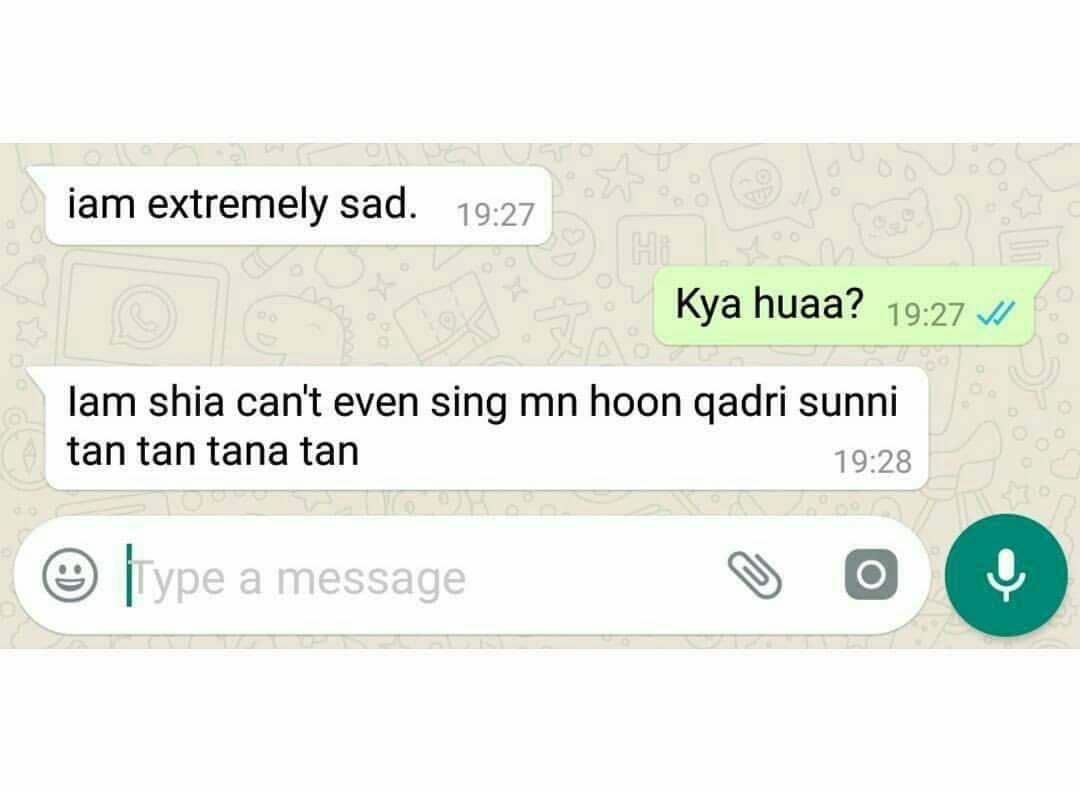Tap the 19:27 timestamp on 'extremely sad'
Viewport: 1080px width, 793px height.
point(495,215)
